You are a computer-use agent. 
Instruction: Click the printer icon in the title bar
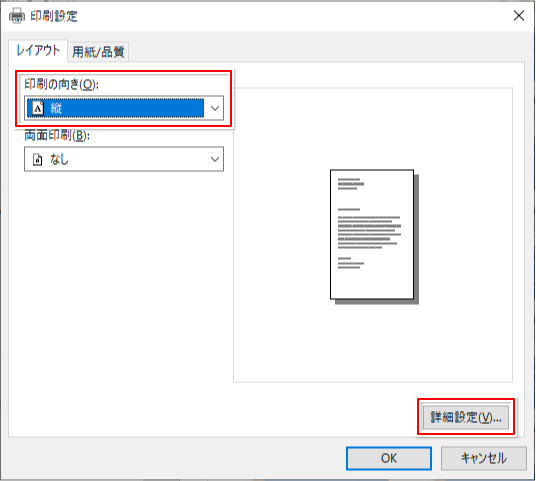click(x=16, y=15)
